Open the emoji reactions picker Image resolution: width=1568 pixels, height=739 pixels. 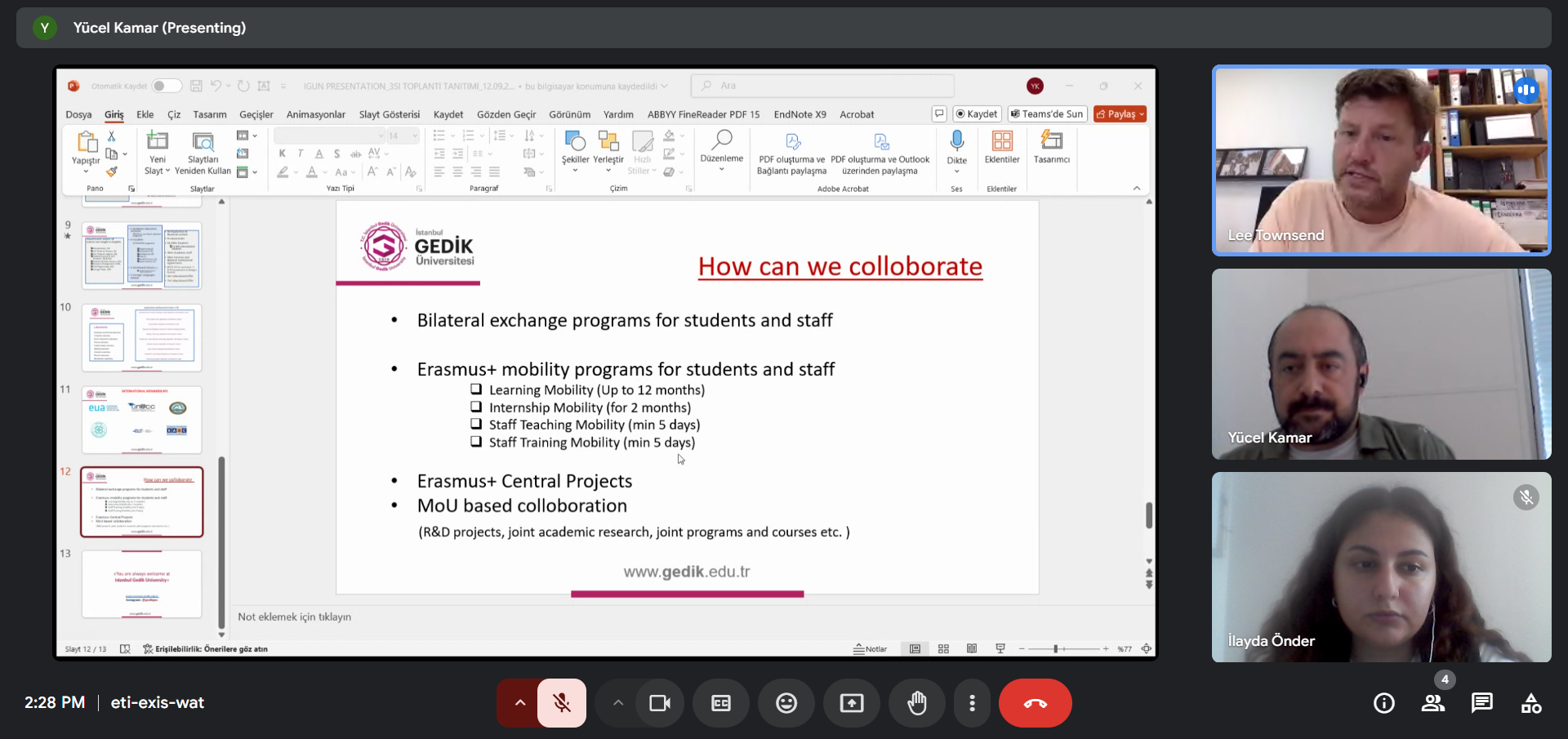[786, 703]
